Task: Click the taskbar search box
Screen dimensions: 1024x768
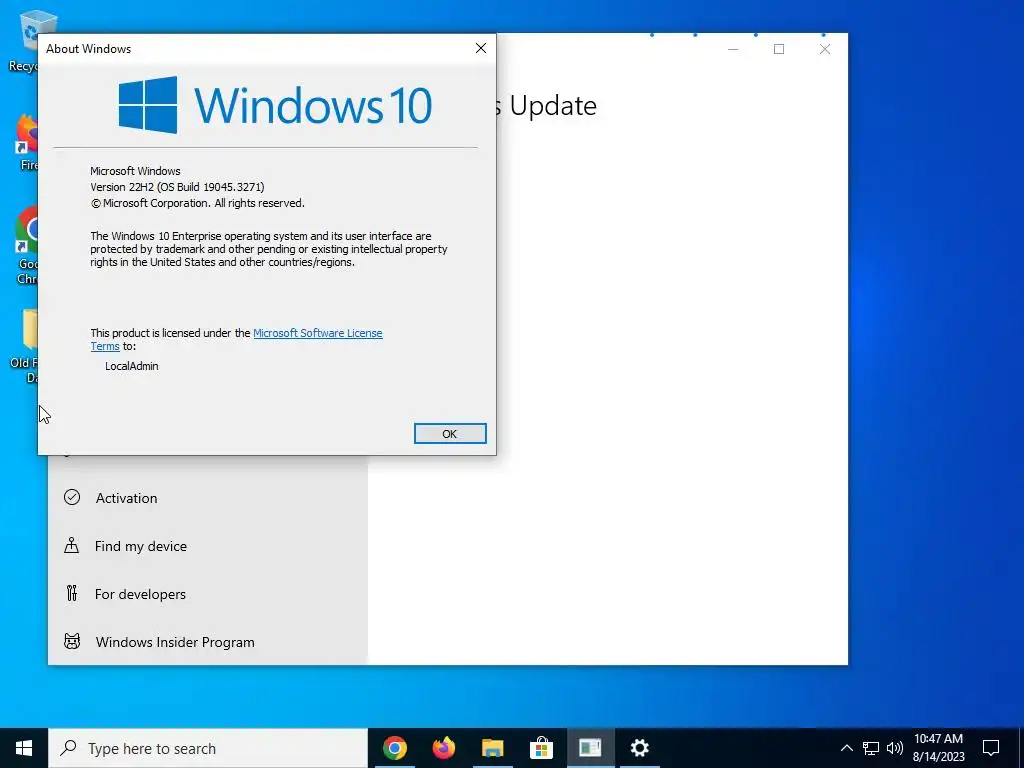Action: point(208,748)
